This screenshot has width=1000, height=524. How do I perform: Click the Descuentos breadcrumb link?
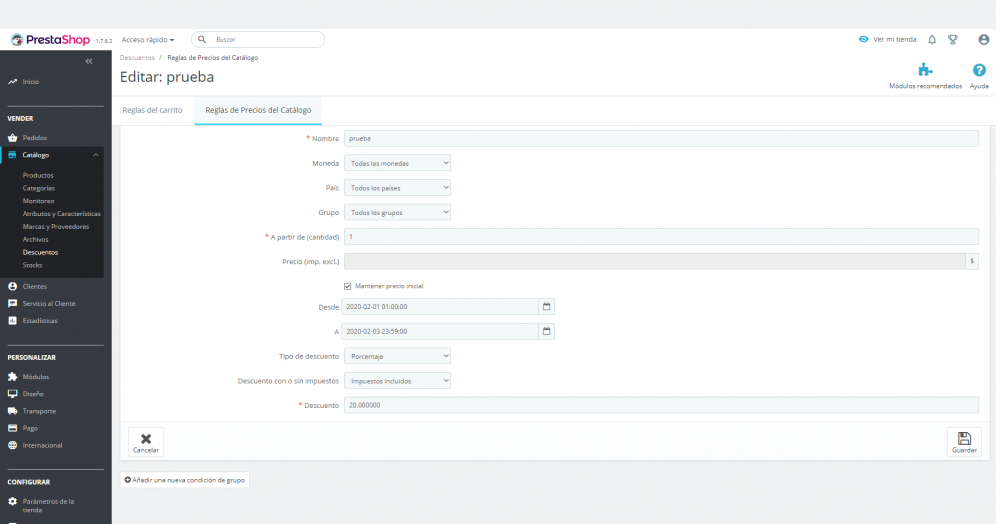[137, 57]
